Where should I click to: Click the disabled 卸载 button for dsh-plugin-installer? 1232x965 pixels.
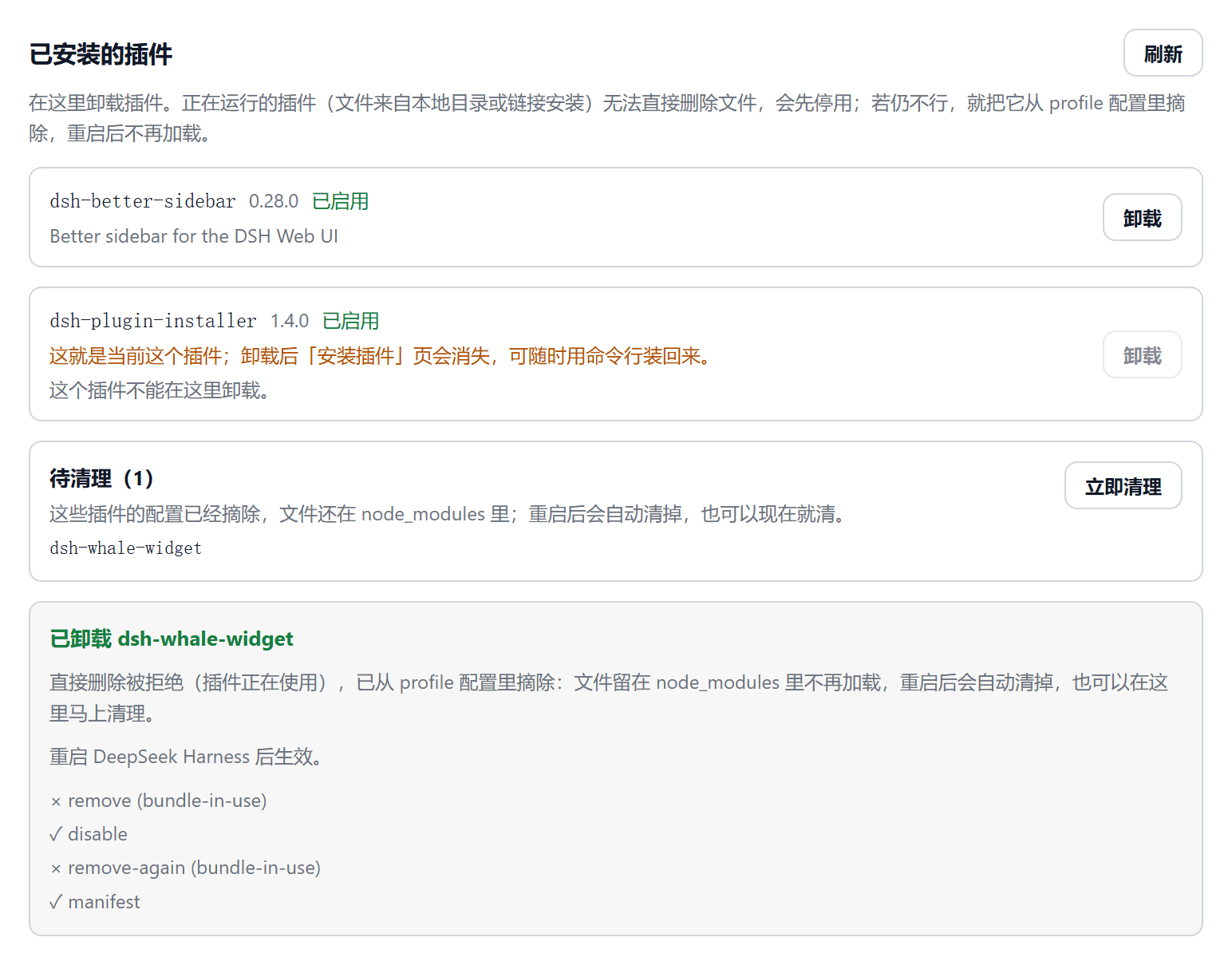point(1142,355)
